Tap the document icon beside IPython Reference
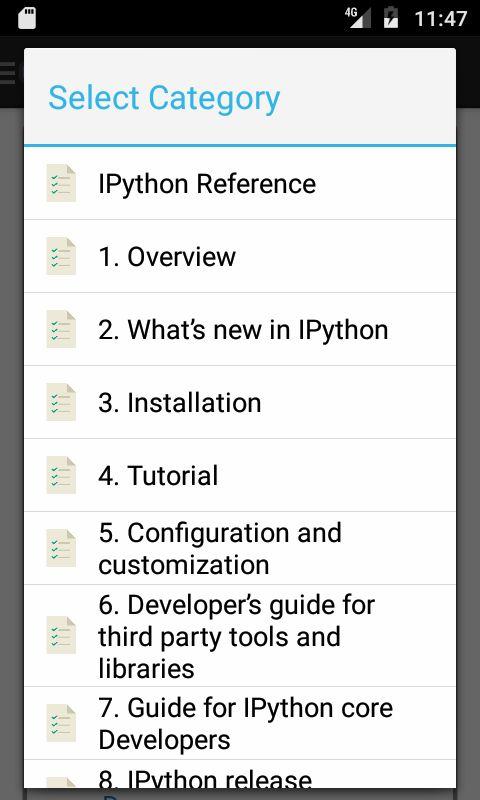This screenshot has height=800, width=480. (61, 183)
